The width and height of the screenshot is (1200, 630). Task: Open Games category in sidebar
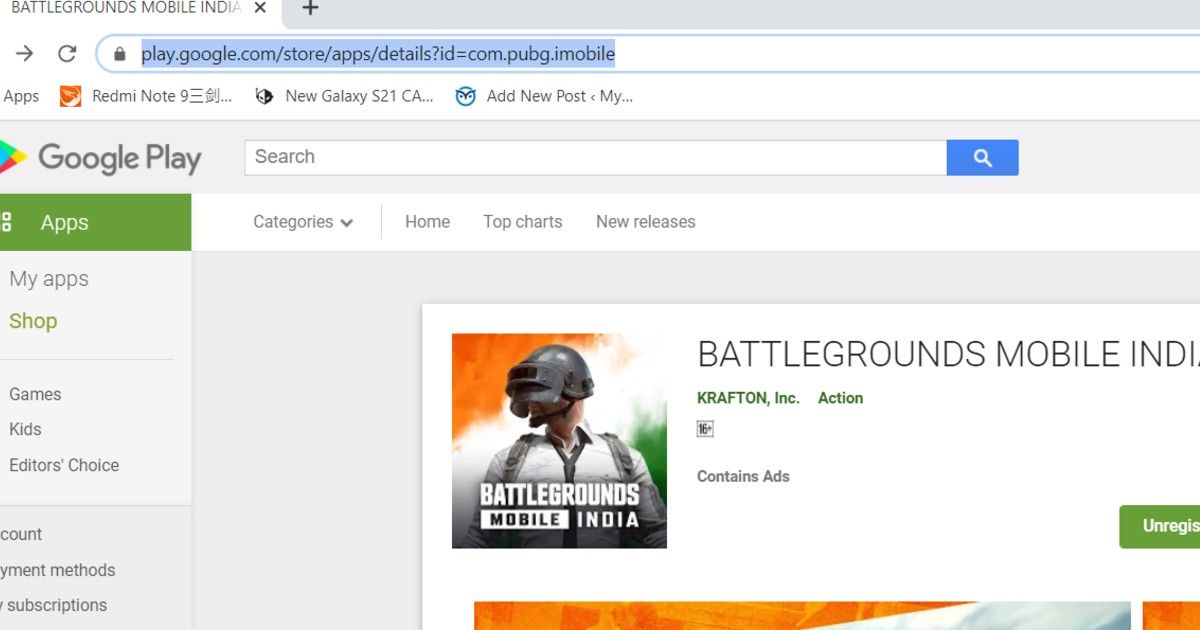(35, 395)
